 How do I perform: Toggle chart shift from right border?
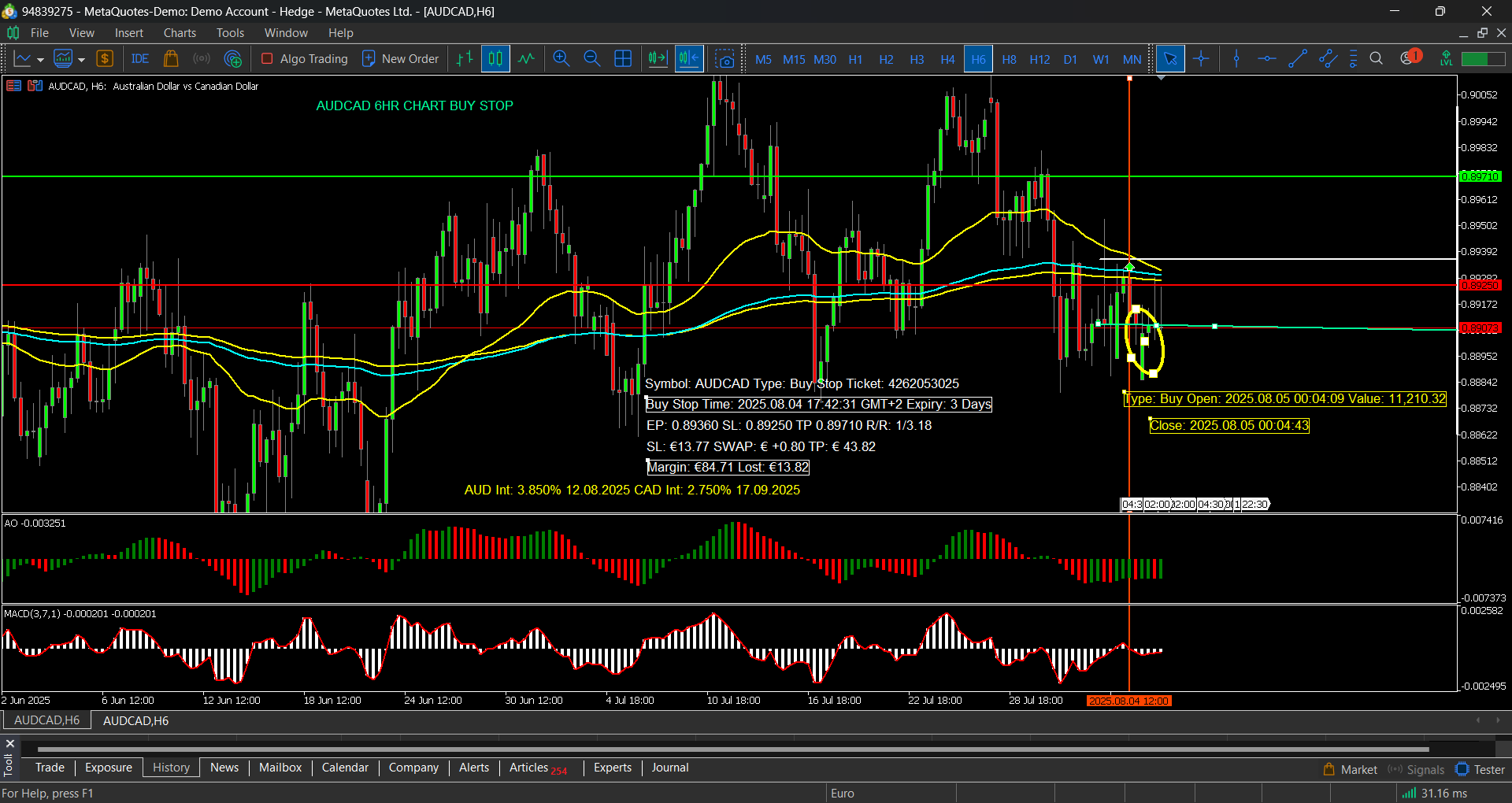click(689, 59)
